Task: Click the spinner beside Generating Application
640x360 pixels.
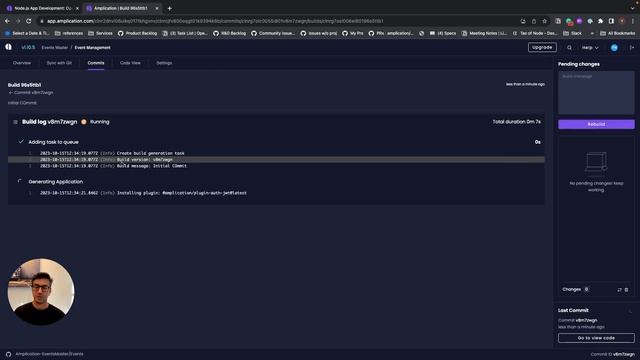Action: coord(20,181)
